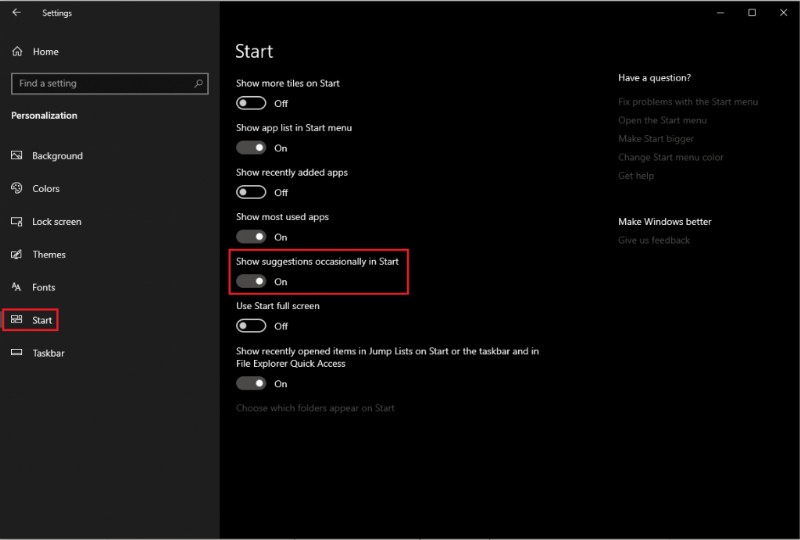Click the Get help link
Screen dimensions: 800x540
click(636, 176)
